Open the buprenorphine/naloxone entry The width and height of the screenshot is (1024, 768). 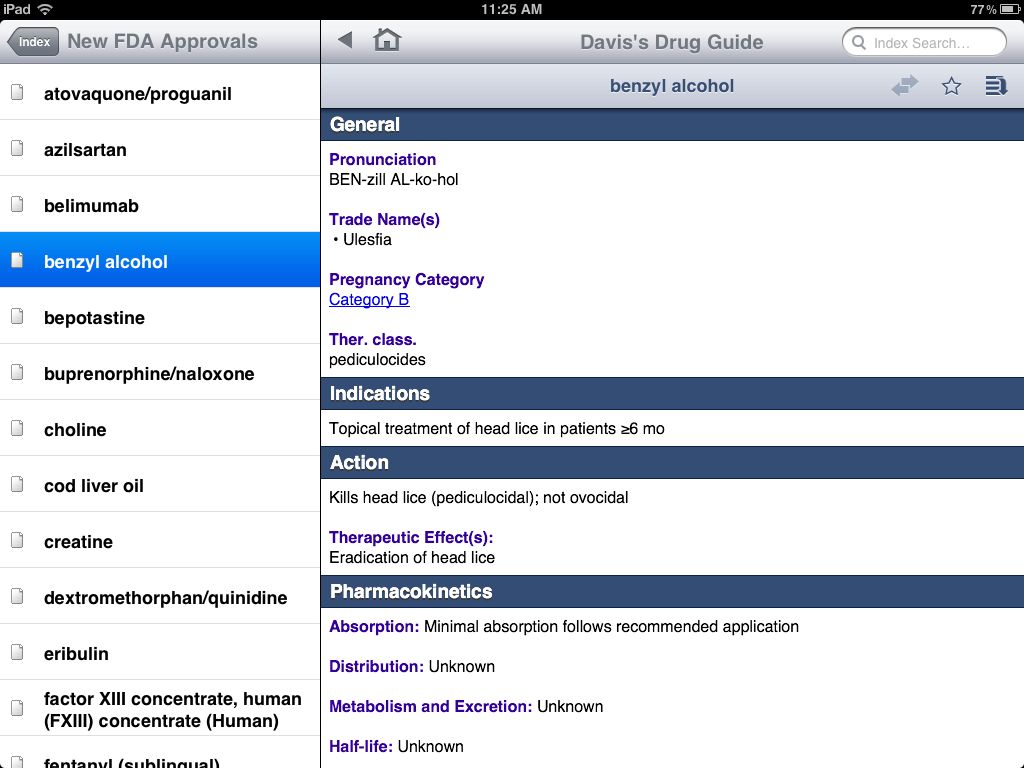[160, 372]
